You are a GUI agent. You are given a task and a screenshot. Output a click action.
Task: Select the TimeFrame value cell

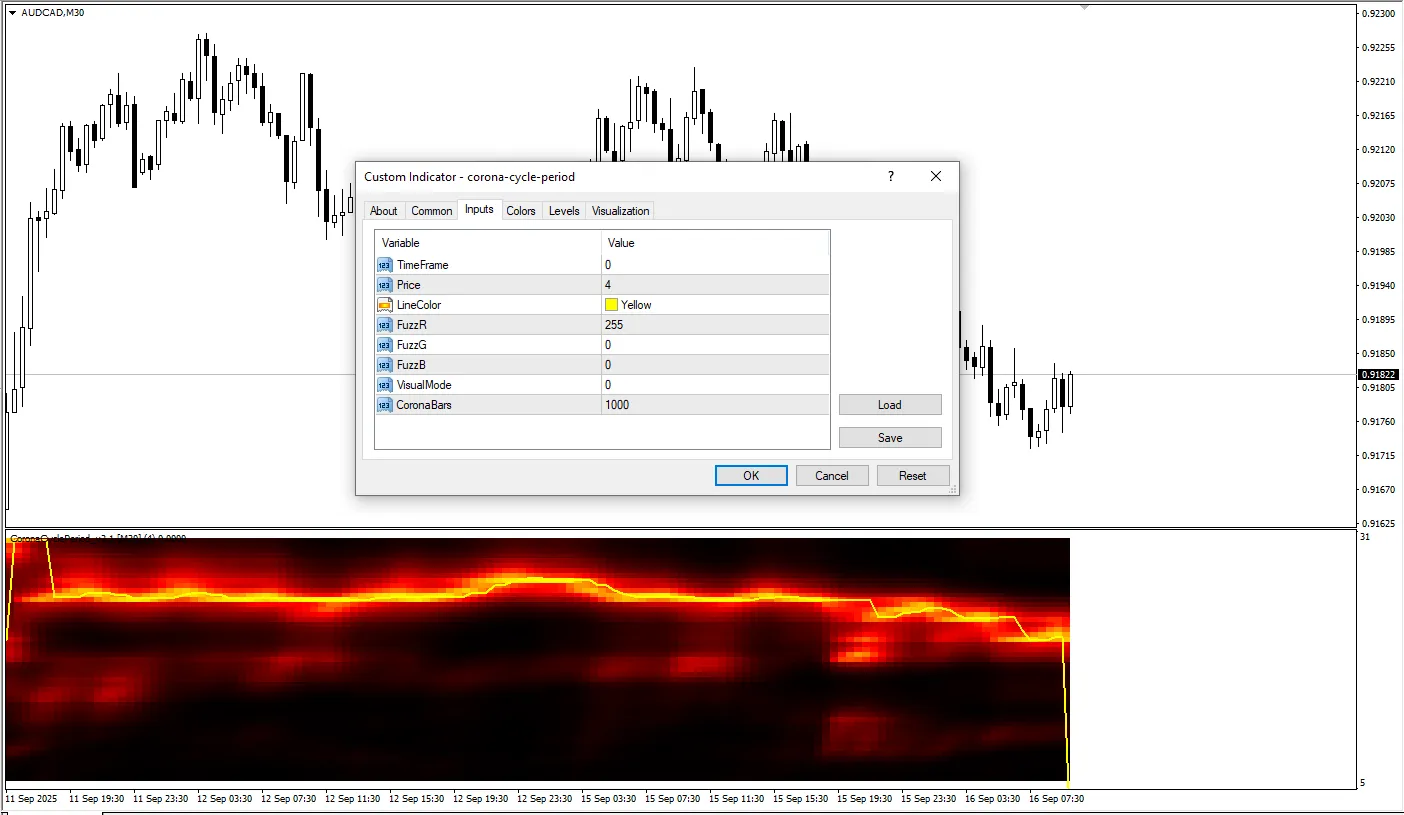pyautogui.click(x=715, y=265)
